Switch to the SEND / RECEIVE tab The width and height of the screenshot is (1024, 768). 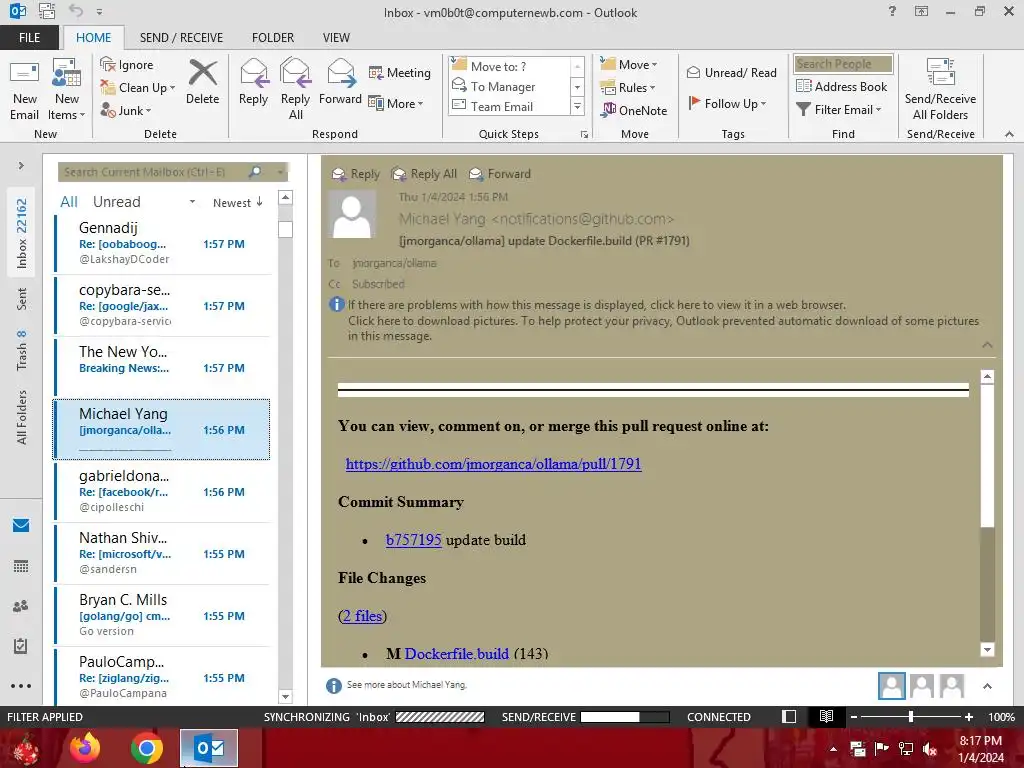pos(181,37)
